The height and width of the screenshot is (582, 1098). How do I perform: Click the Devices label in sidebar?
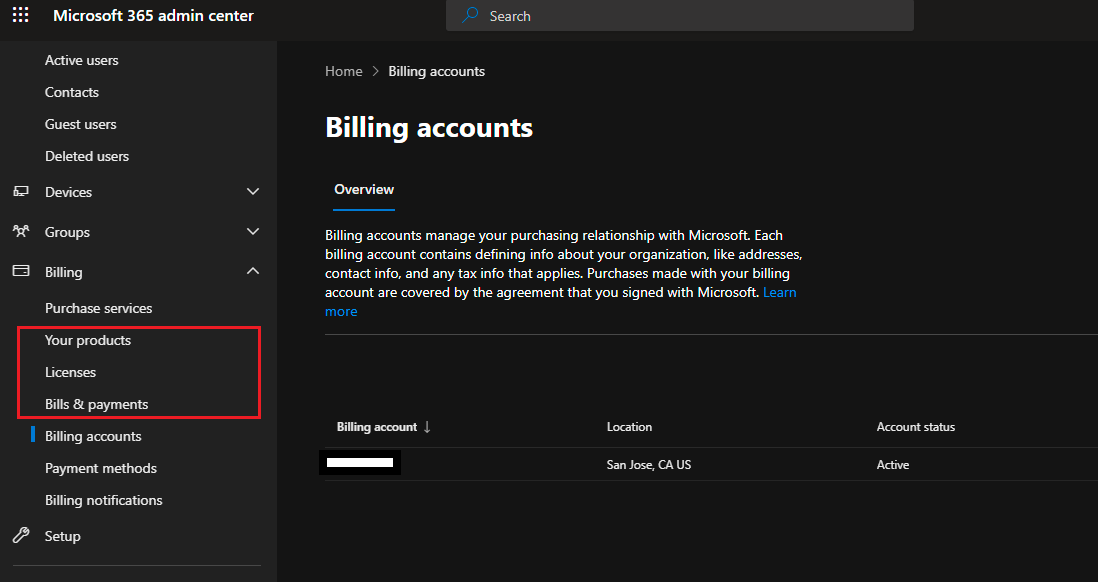click(x=68, y=192)
